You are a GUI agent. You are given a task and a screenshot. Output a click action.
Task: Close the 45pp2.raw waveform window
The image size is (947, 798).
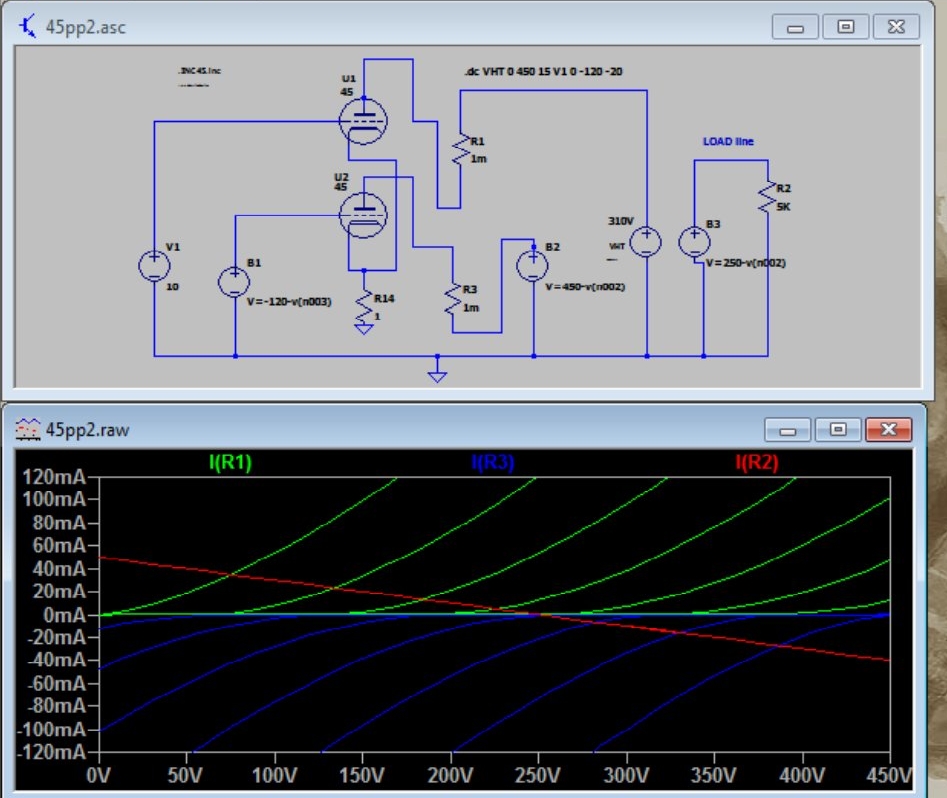click(x=888, y=430)
